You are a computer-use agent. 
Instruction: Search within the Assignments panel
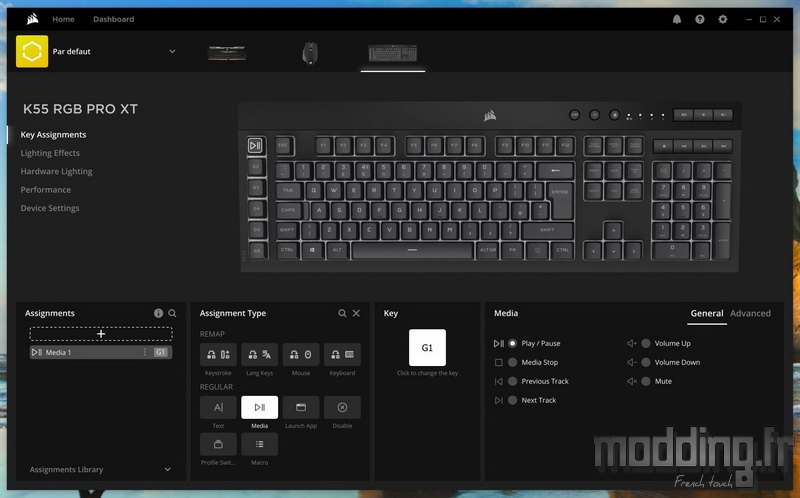coord(172,313)
